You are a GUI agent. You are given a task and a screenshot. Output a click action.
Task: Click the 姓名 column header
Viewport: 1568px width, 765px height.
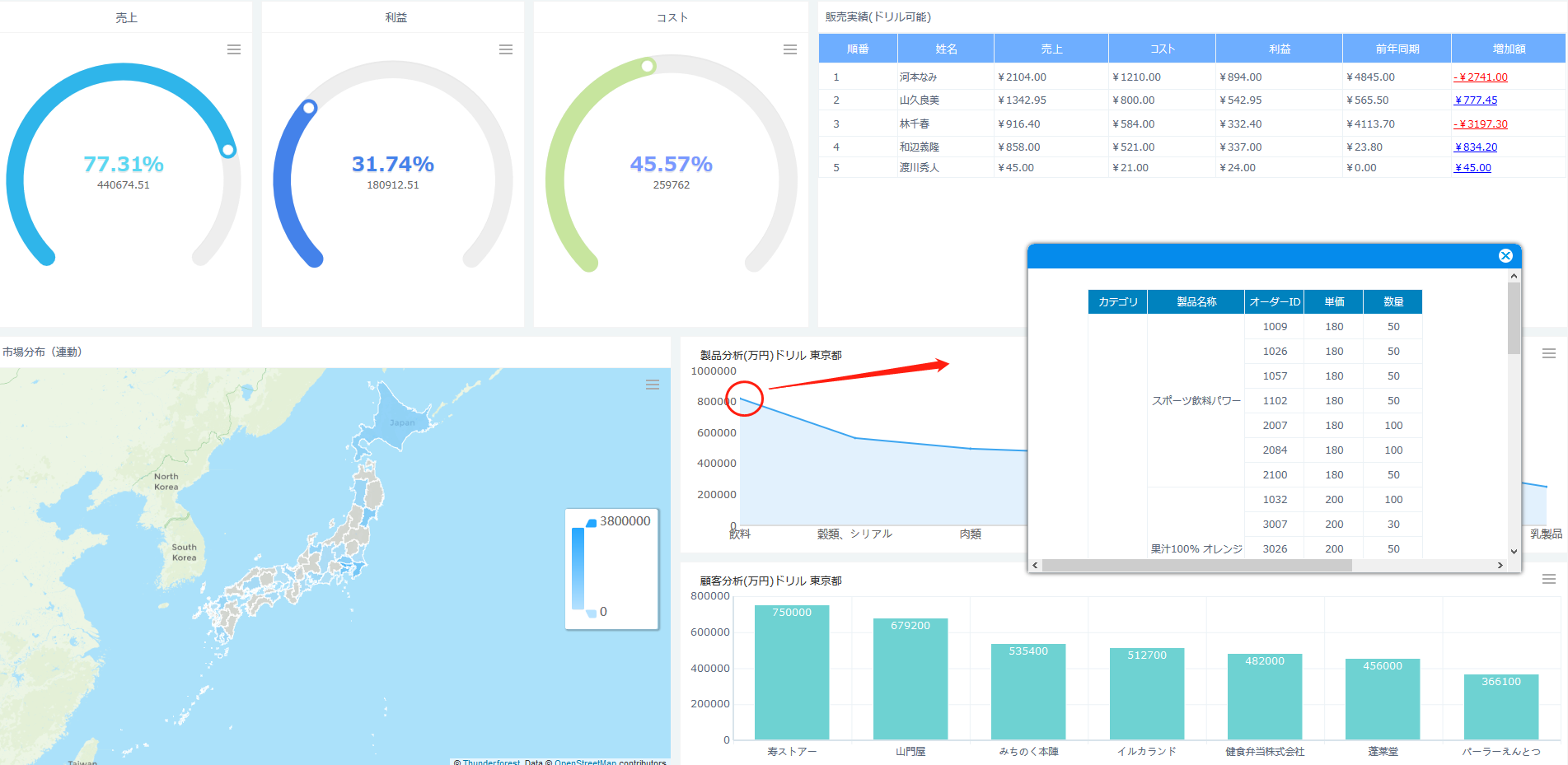tap(946, 49)
